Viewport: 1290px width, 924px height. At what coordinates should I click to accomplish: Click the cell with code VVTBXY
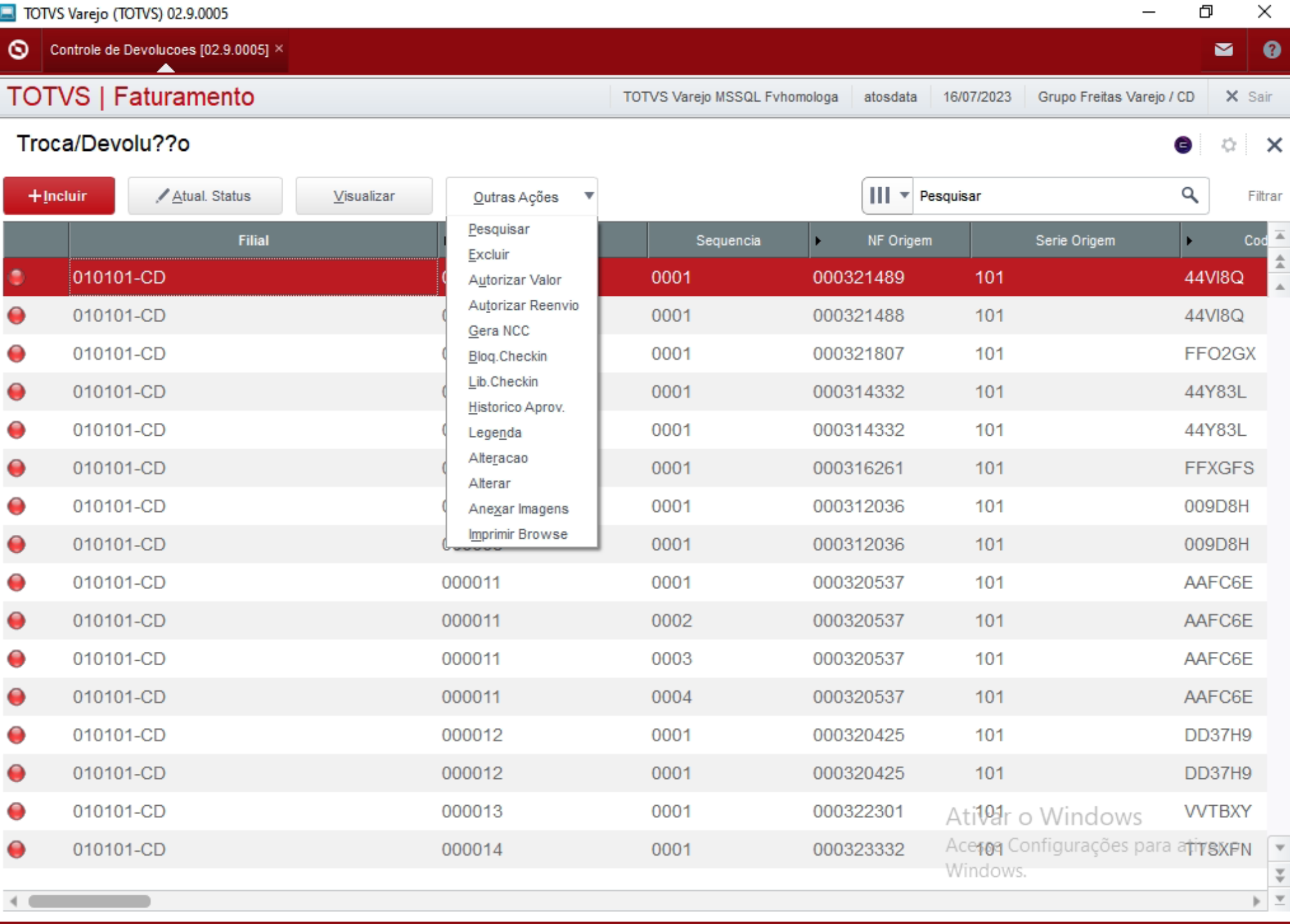coord(1217,811)
